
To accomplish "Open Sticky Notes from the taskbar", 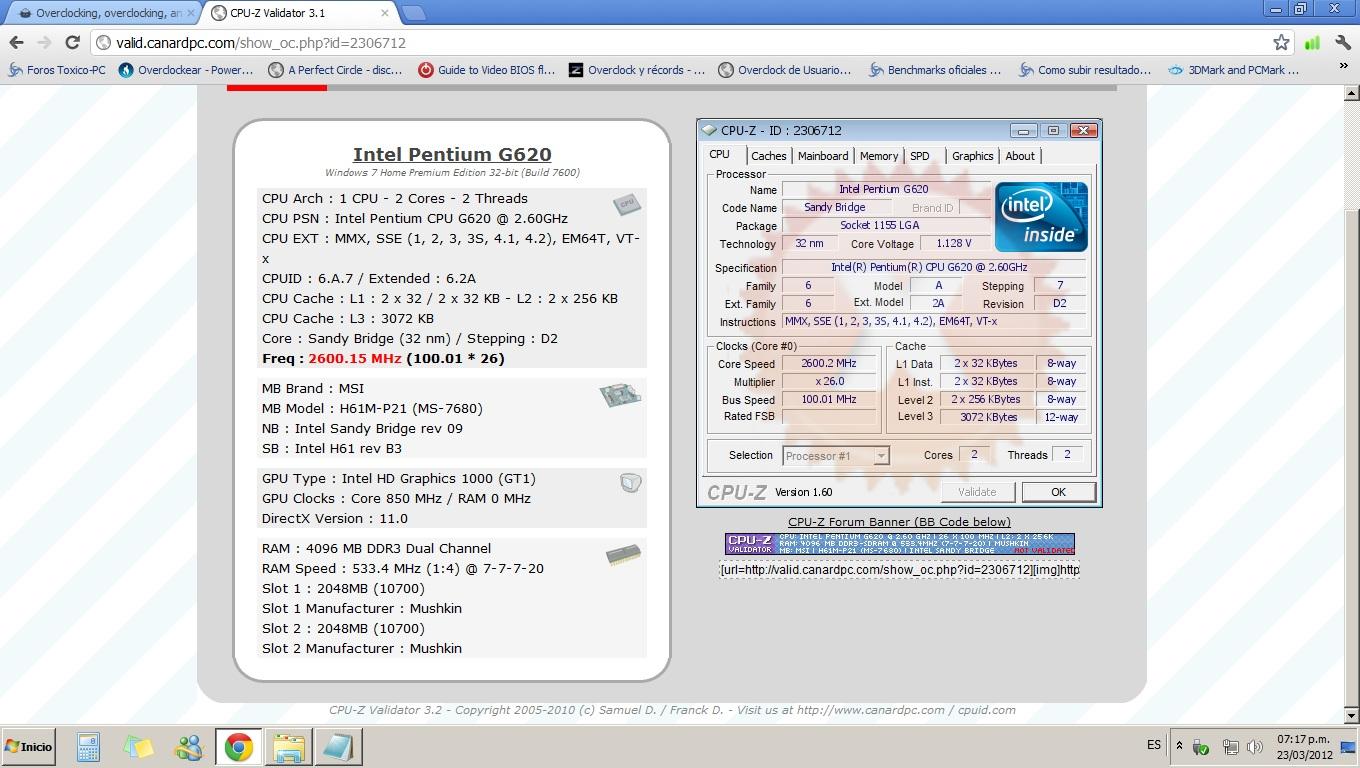I will click(x=138, y=747).
